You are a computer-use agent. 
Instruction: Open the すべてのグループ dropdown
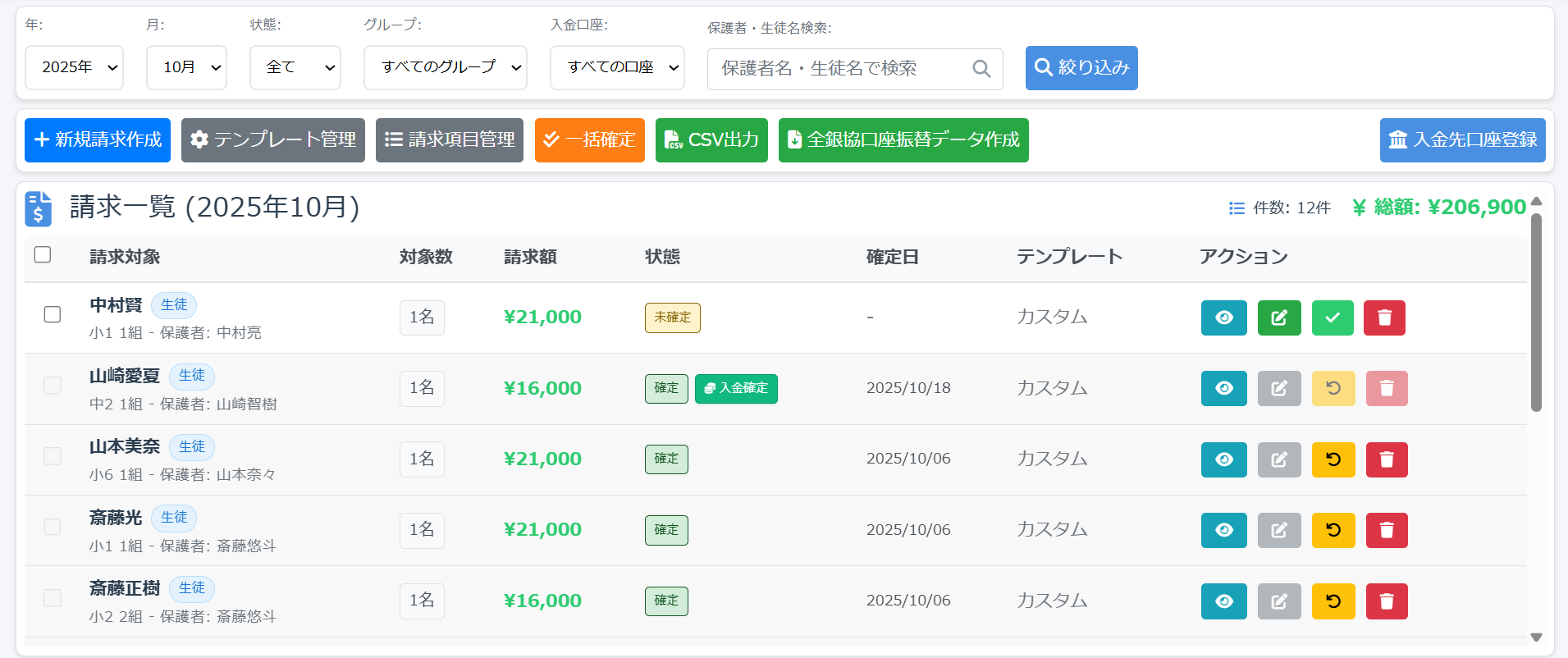tap(446, 67)
